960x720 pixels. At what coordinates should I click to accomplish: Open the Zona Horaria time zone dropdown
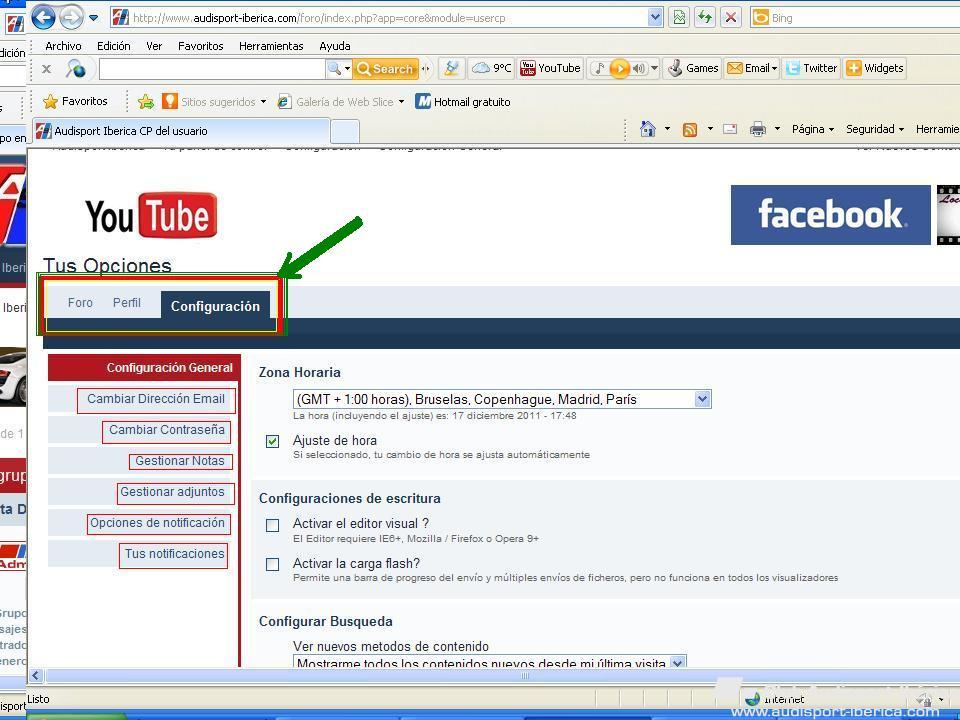pyautogui.click(x=502, y=399)
